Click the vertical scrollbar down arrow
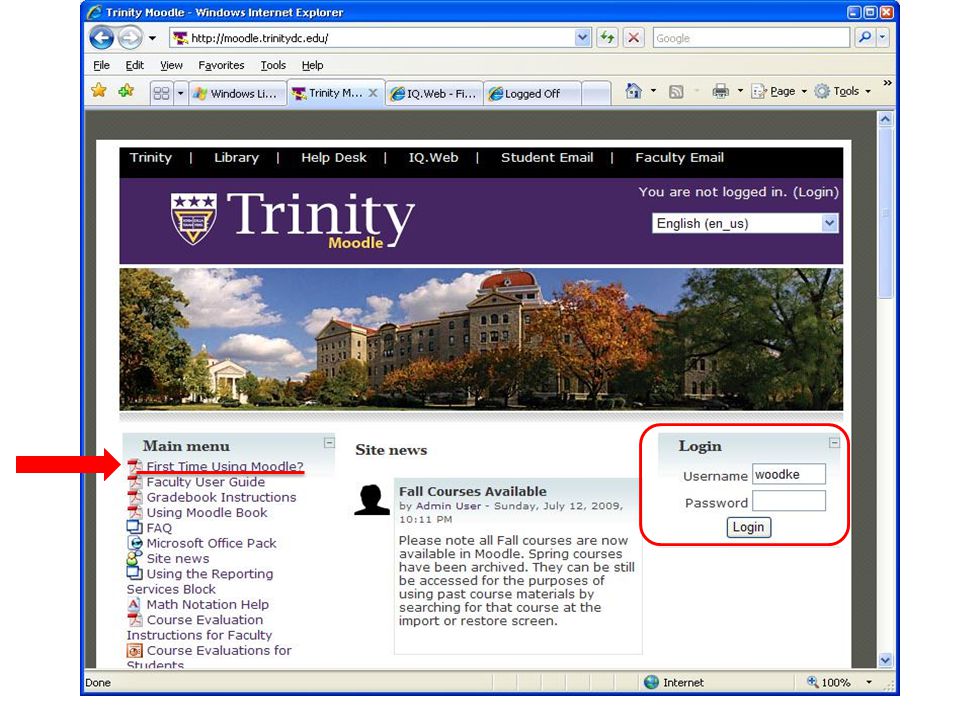This screenshot has width=960, height=720. tap(885, 660)
